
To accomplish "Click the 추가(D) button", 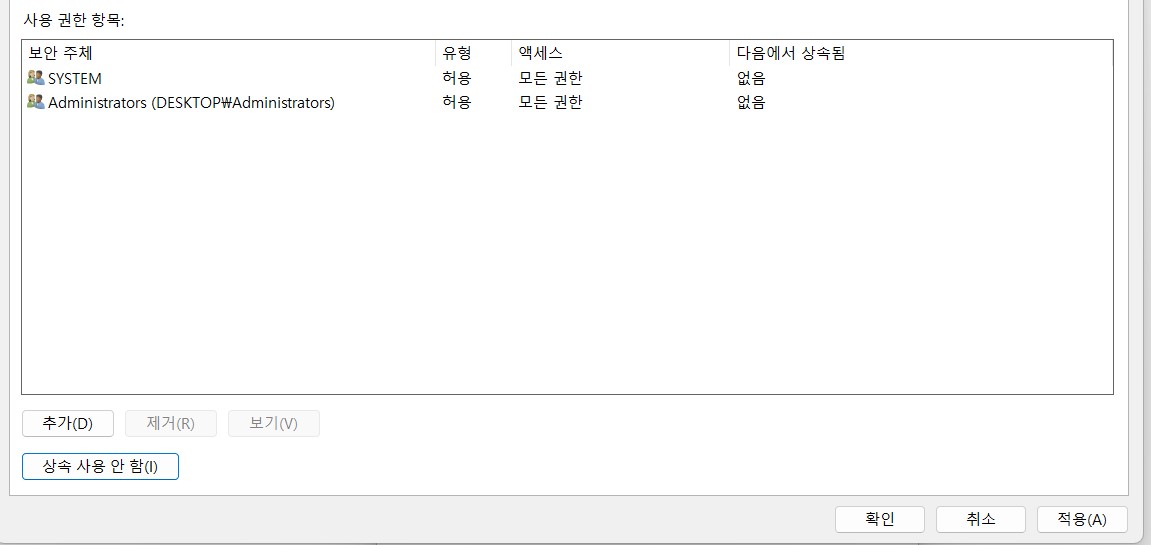I will coord(68,424).
